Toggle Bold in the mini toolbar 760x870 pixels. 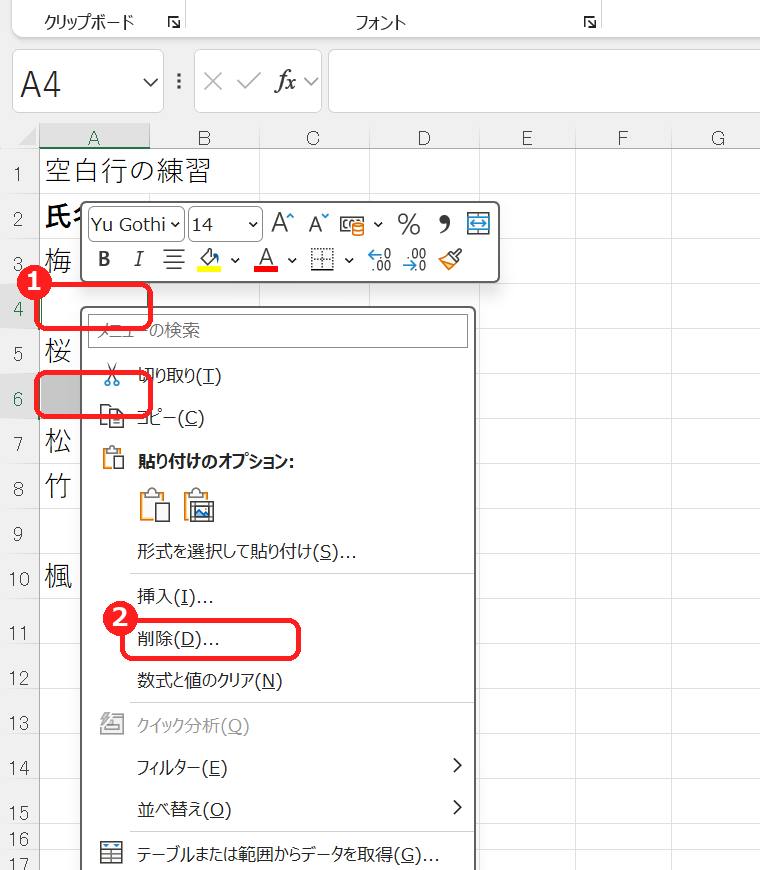click(104, 259)
